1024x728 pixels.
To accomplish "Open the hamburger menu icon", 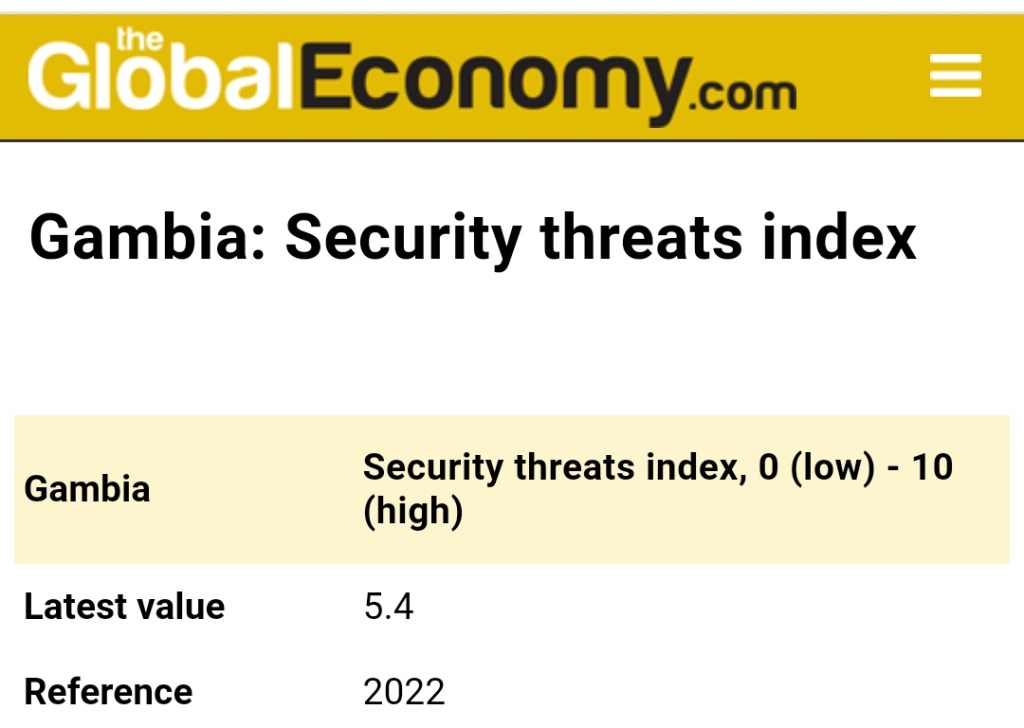I will [x=955, y=76].
